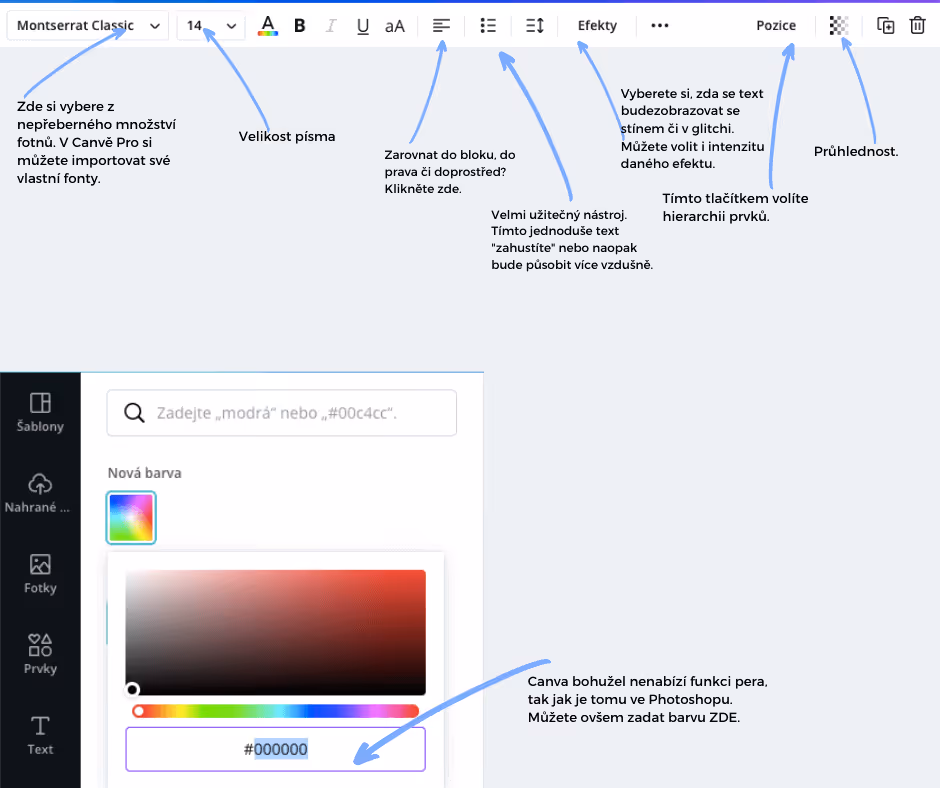Open the three-dot more options menu
Image resolution: width=940 pixels, height=788 pixels.
(x=659, y=25)
